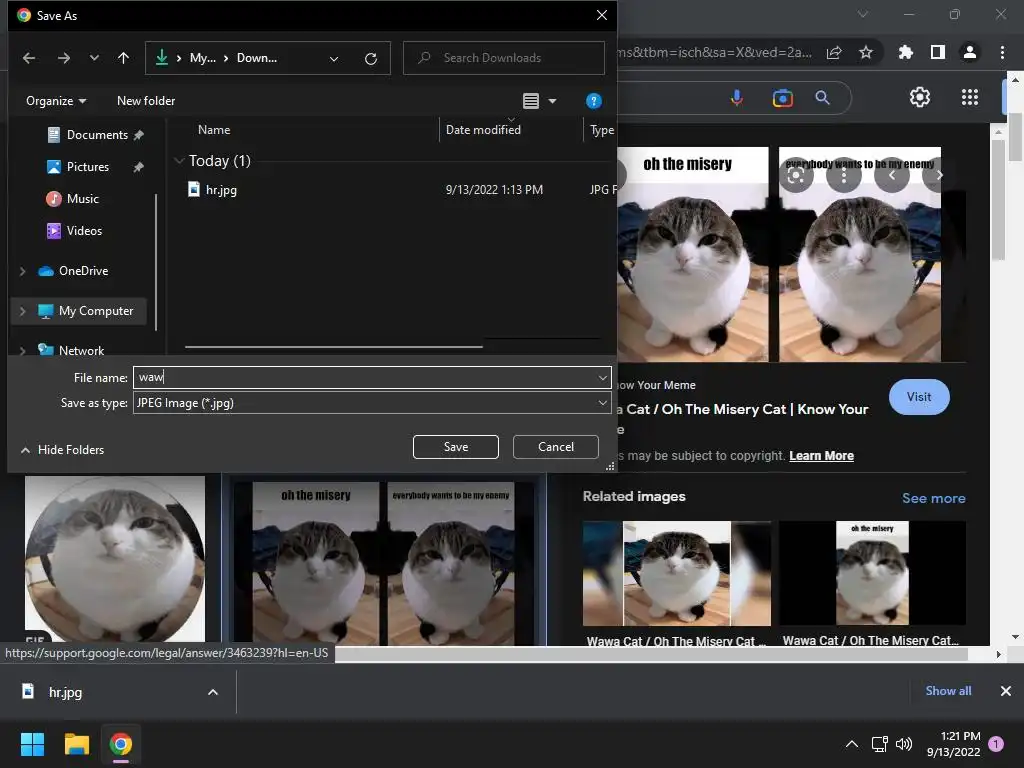1024x768 pixels.
Task: Select Music in navigation pane
Action: (82, 199)
